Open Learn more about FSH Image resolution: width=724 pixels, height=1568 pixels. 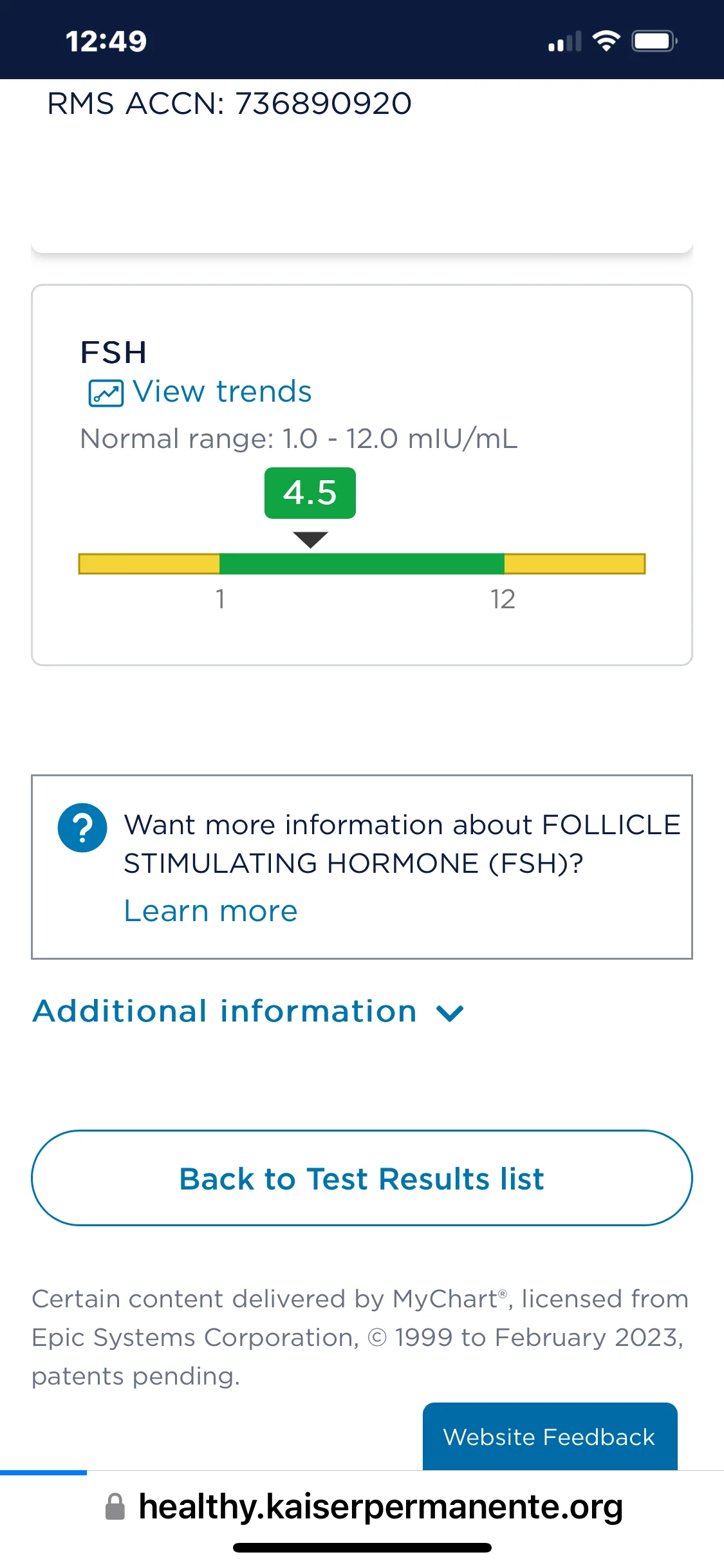point(211,911)
